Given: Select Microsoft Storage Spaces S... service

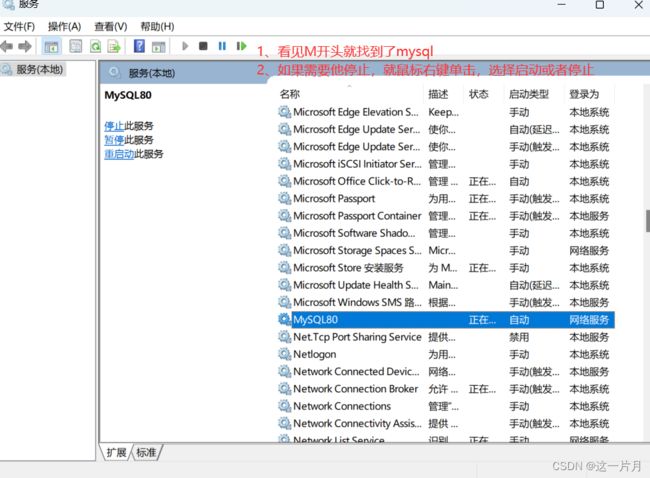Looking at the screenshot, I should tap(446, 250).
